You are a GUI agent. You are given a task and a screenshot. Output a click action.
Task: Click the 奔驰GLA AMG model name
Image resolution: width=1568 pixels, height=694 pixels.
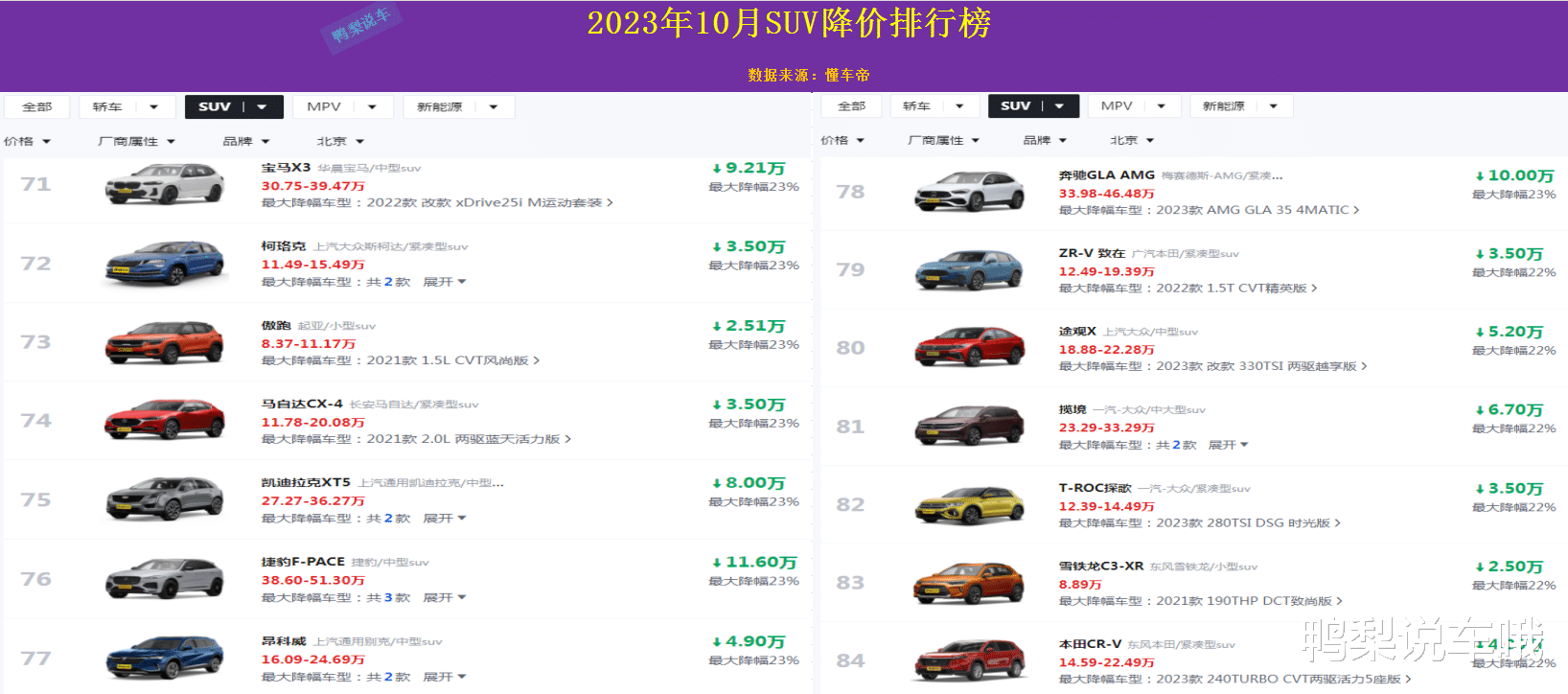pyautogui.click(x=1106, y=175)
